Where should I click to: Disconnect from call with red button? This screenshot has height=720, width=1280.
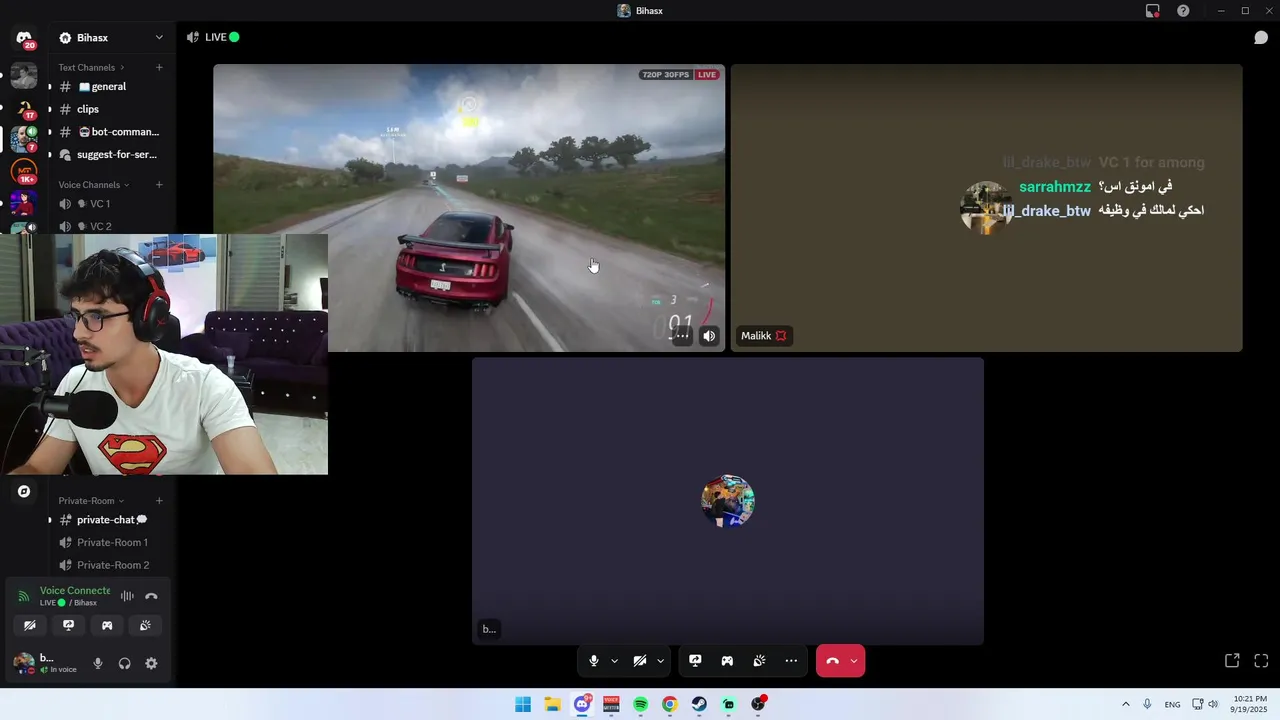pos(832,661)
